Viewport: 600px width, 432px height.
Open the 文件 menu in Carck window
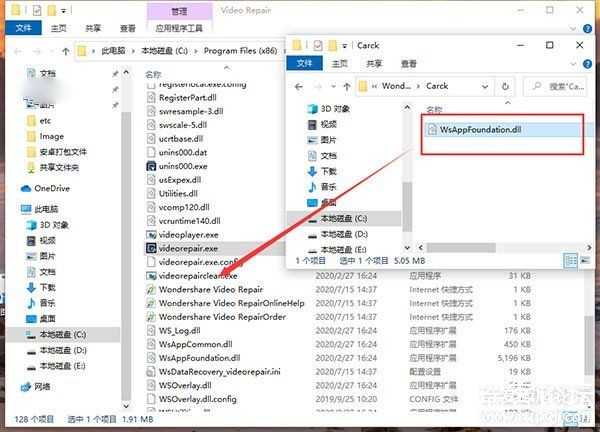(305, 63)
